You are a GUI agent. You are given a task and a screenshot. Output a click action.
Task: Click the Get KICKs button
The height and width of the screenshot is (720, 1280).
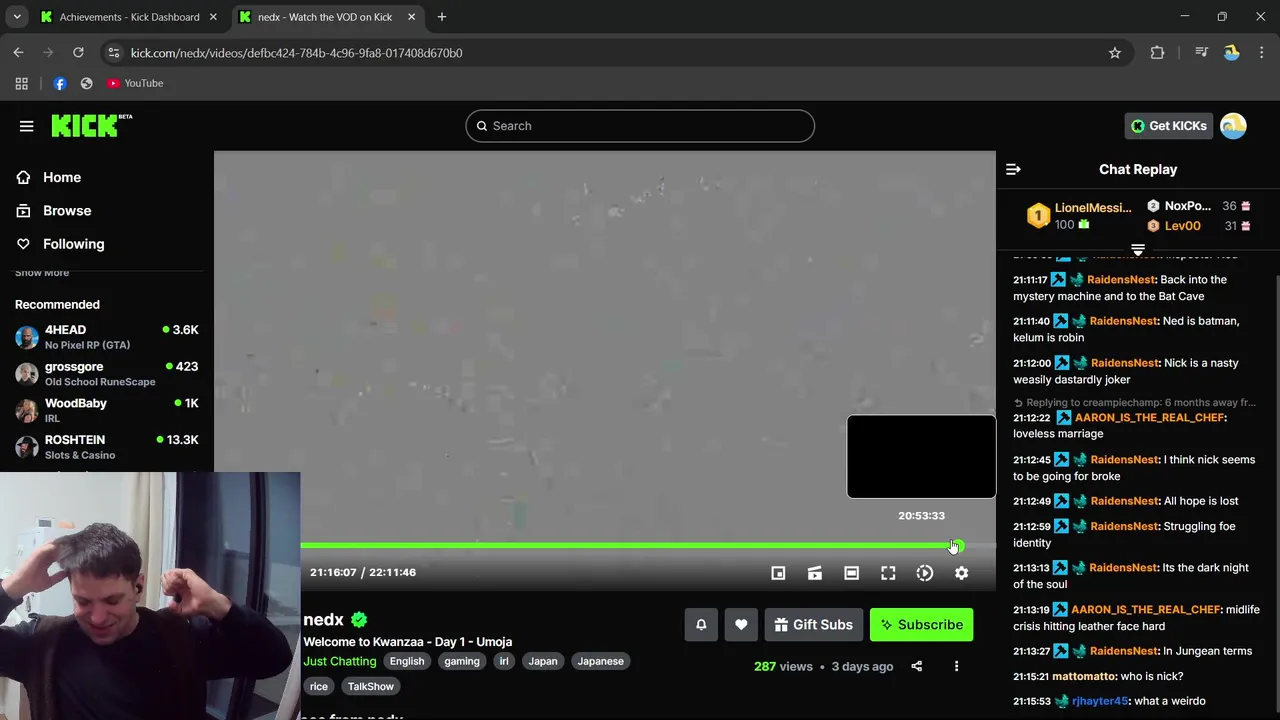(x=1169, y=126)
